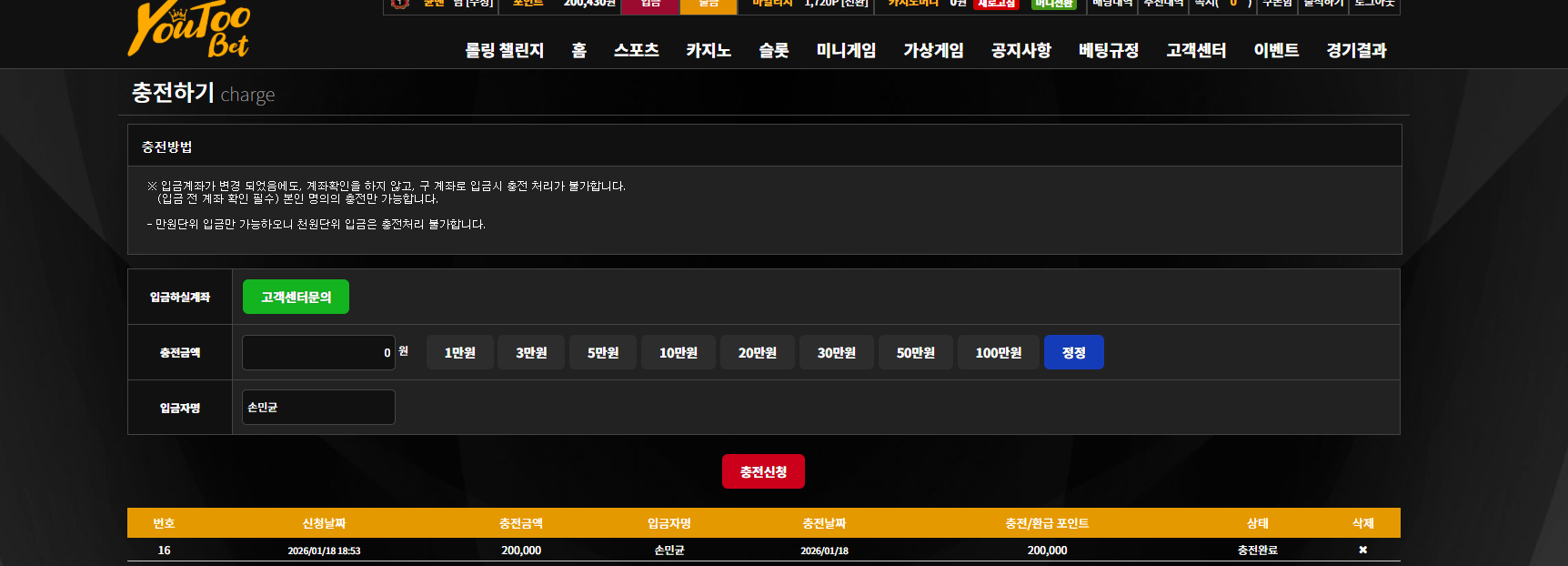Select the 1만원 amount button
The height and width of the screenshot is (566, 1568).
(459, 352)
